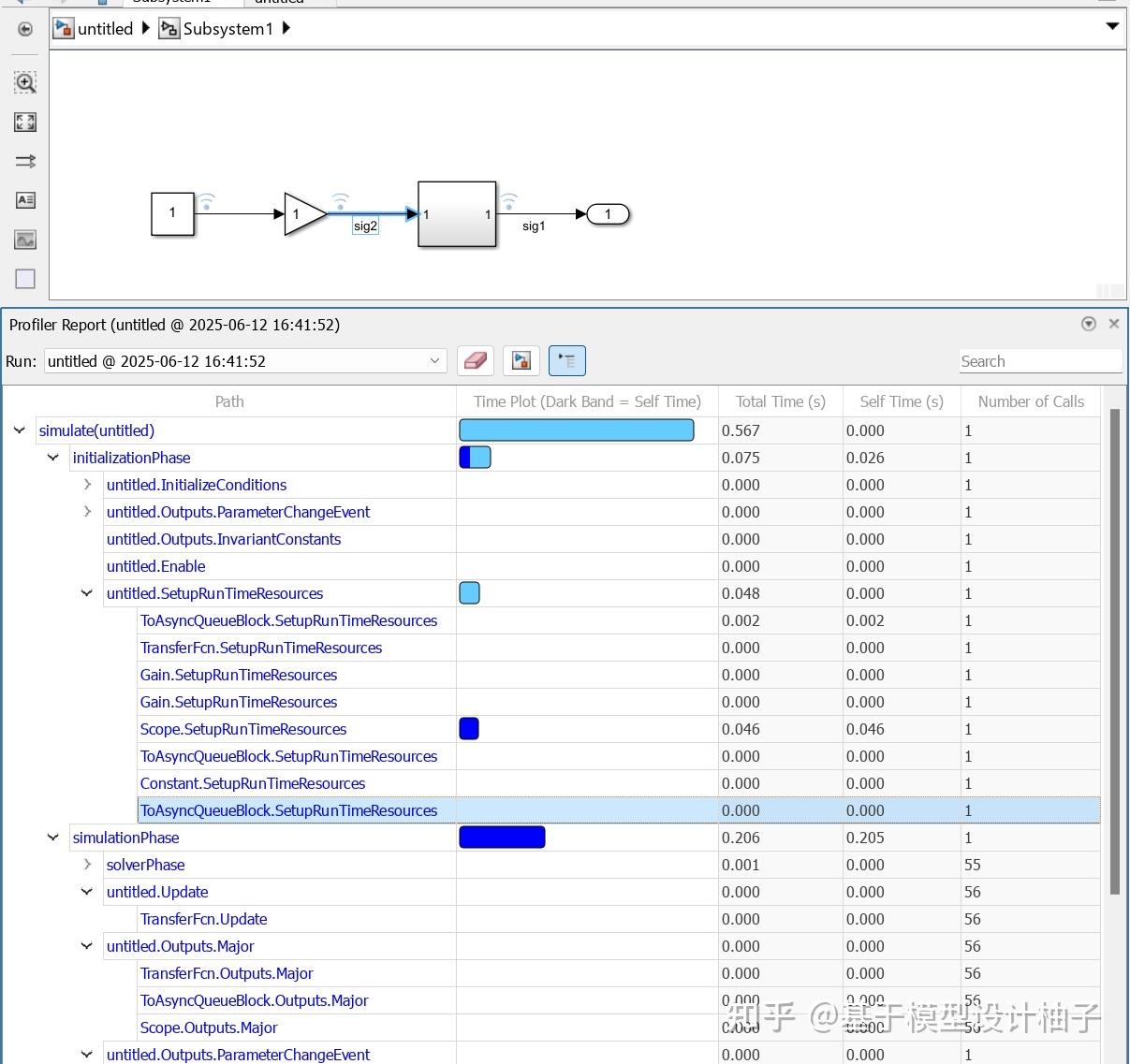The width and height of the screenshot is (1130, 1064).
Task: Select the image annotation icon
Action: 25,240
